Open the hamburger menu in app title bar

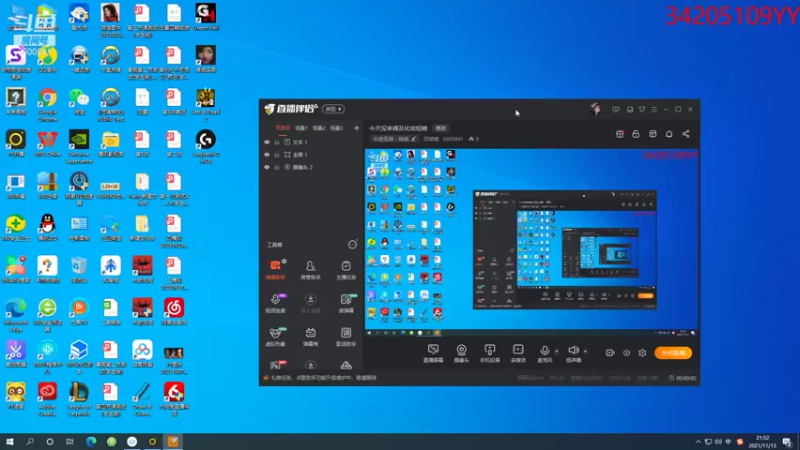point(654,109)
